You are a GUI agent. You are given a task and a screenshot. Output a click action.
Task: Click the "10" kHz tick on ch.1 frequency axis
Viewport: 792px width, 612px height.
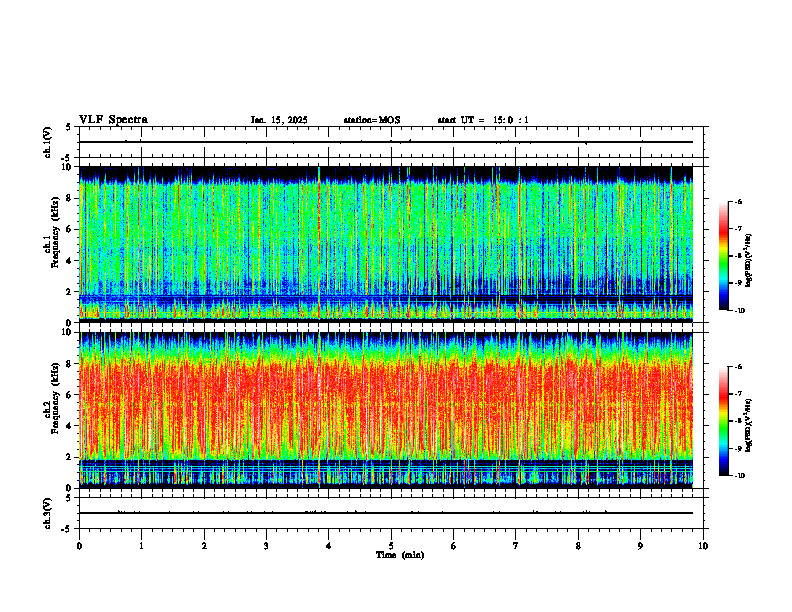pos(69,167)
